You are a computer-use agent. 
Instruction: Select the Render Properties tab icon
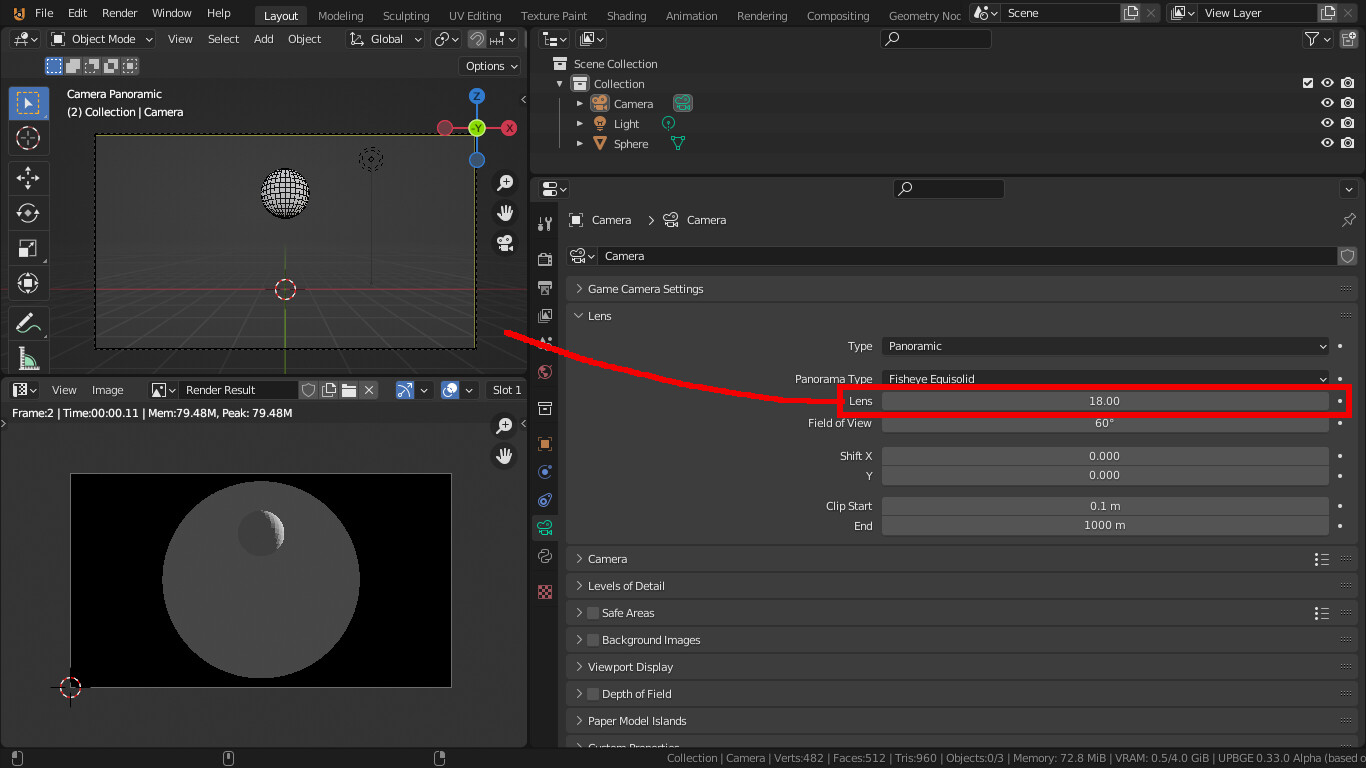[x=544, y=259]
